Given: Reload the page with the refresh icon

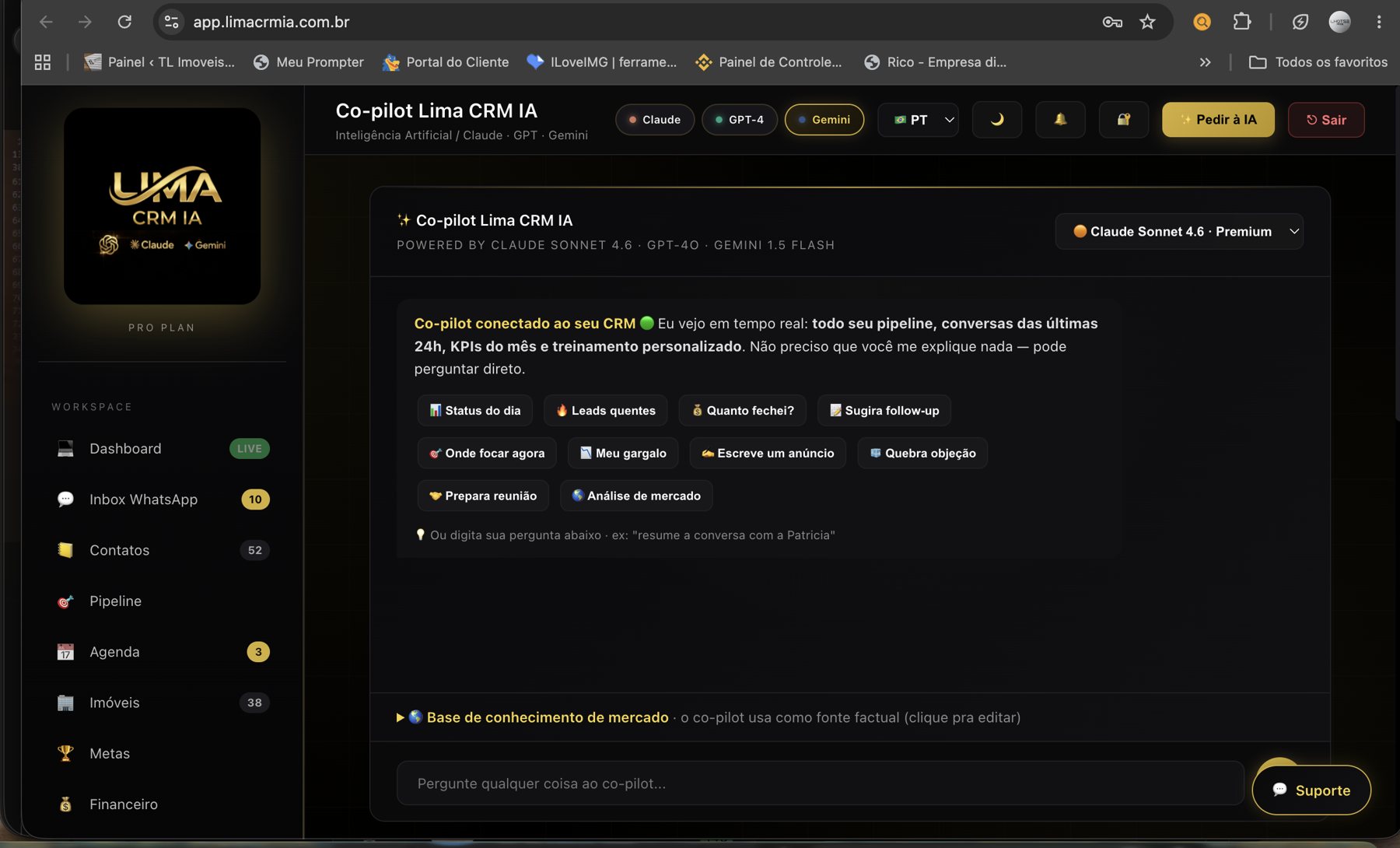Looking at the screenshot, I should [x=124, y=22].
